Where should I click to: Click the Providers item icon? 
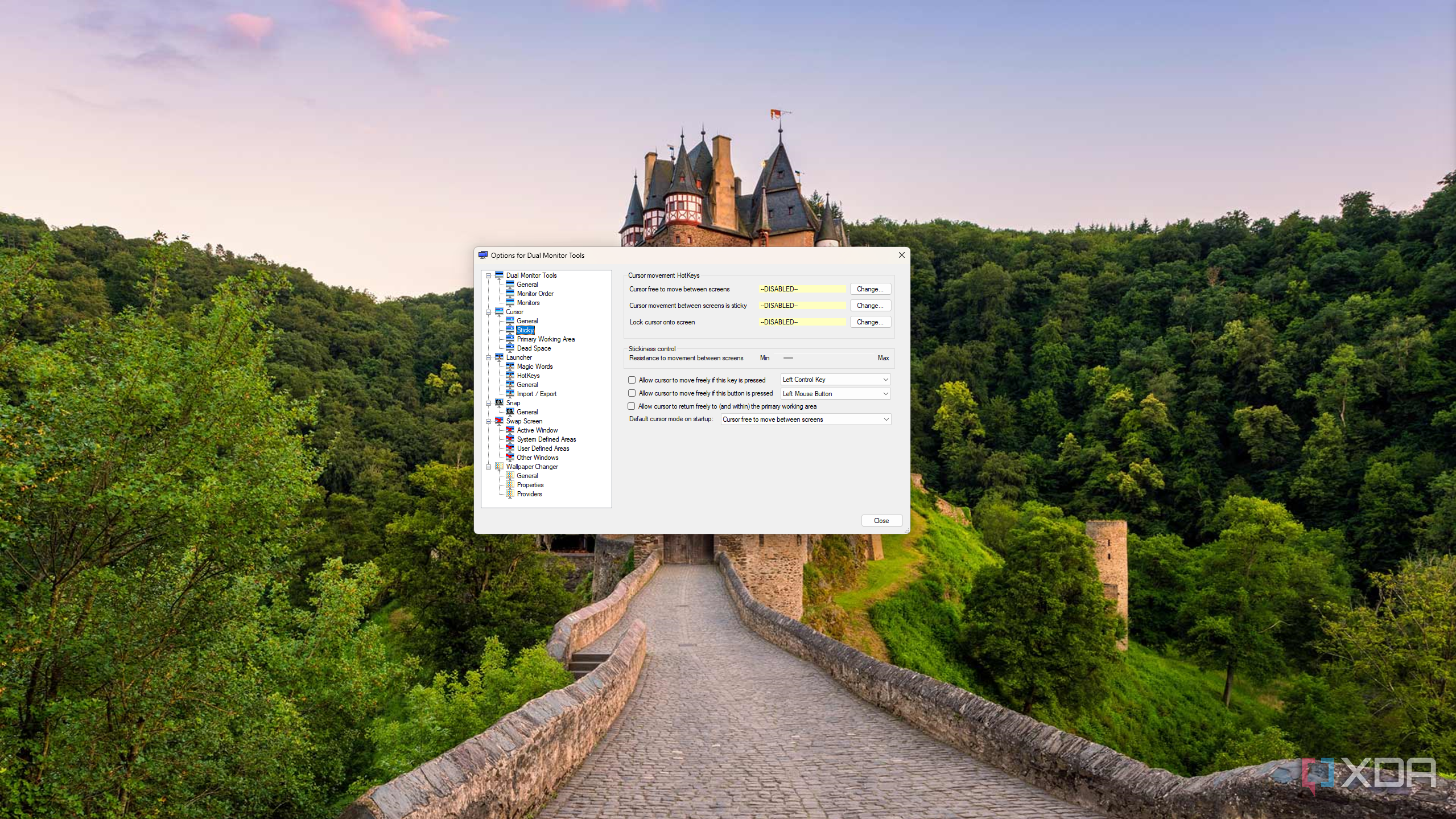[x=510, y=494]
